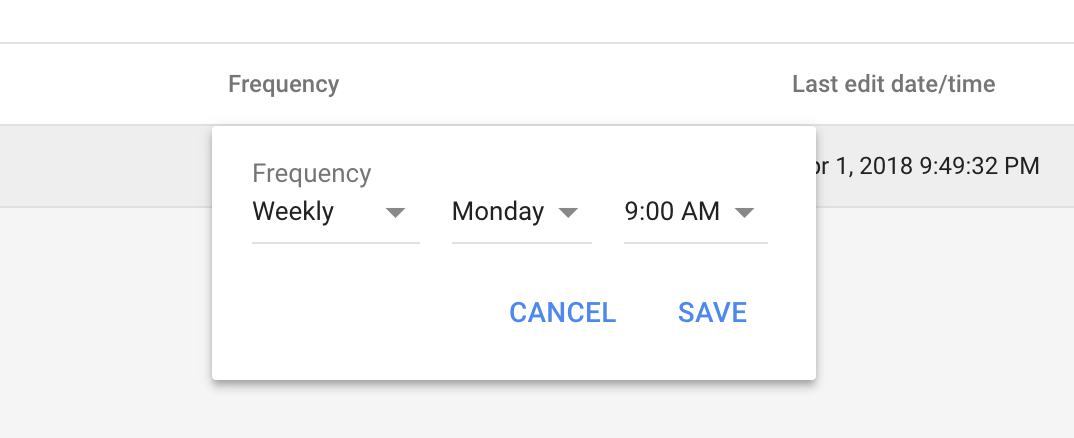Image resolution: width=1074 pixels, height=438 pixels.
Task: Click the Weekly text in the popup
Action: tap(293, 212)
